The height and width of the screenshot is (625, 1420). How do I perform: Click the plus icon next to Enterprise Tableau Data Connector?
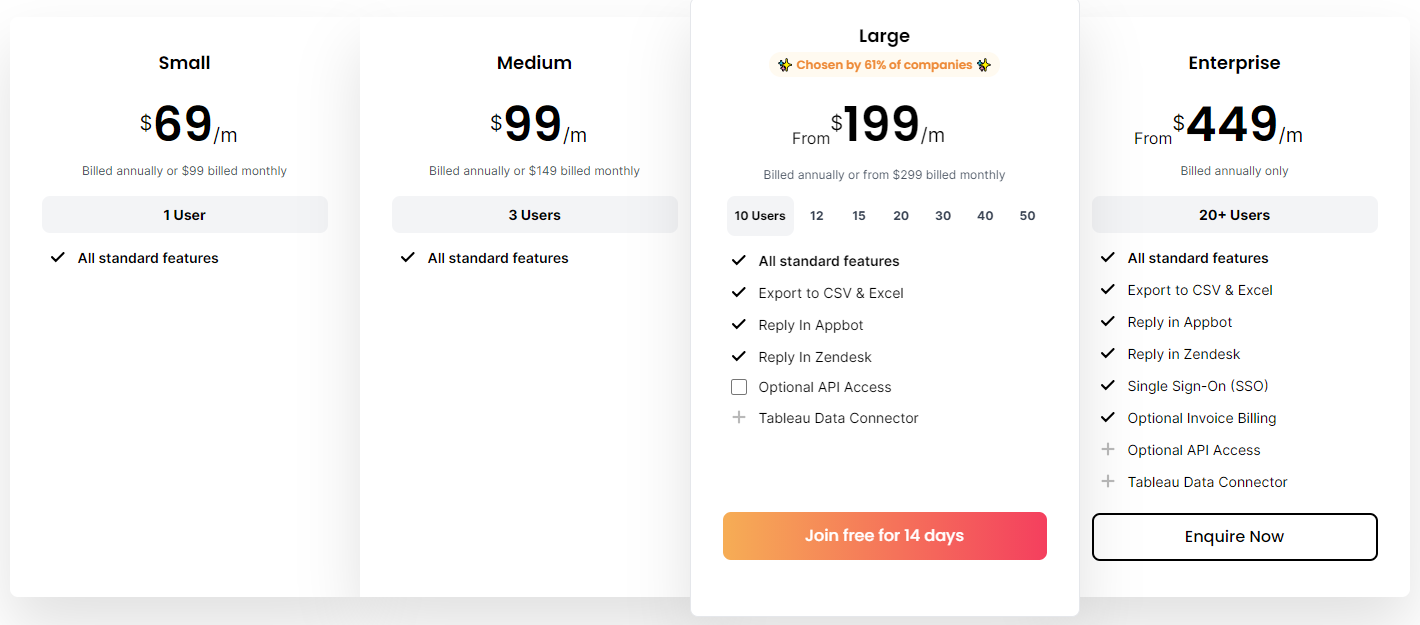pos(1108,482)
